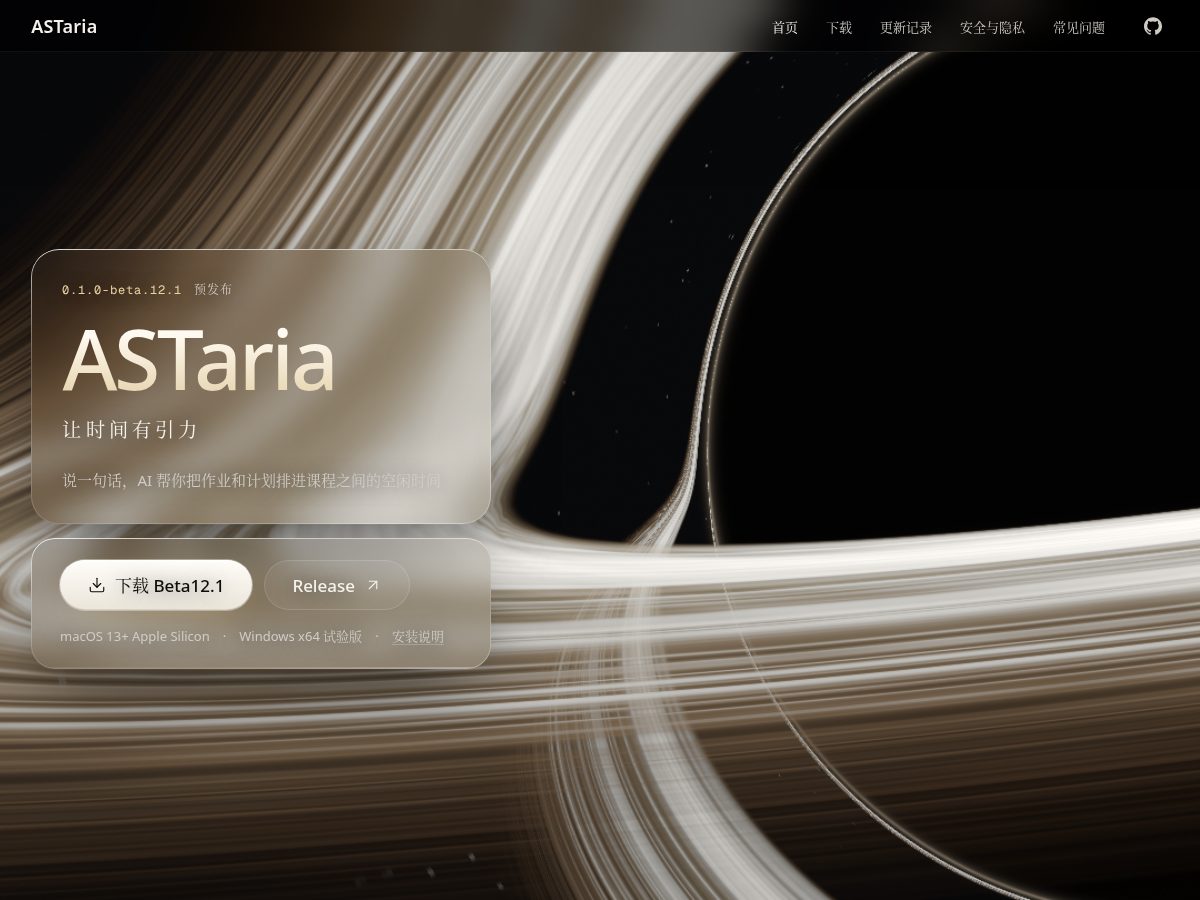1200x900 pixels.
Task: Open the Release button
Action: click(337, 585)
